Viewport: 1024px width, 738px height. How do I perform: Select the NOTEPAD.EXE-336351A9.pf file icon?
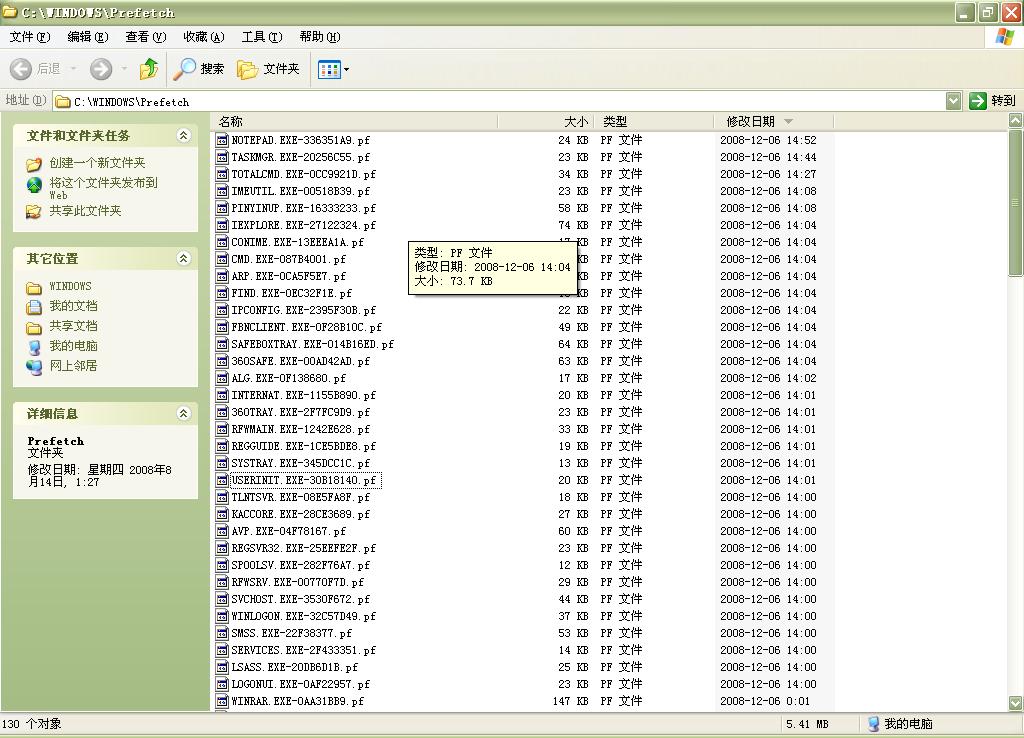[x=222, y=141]
